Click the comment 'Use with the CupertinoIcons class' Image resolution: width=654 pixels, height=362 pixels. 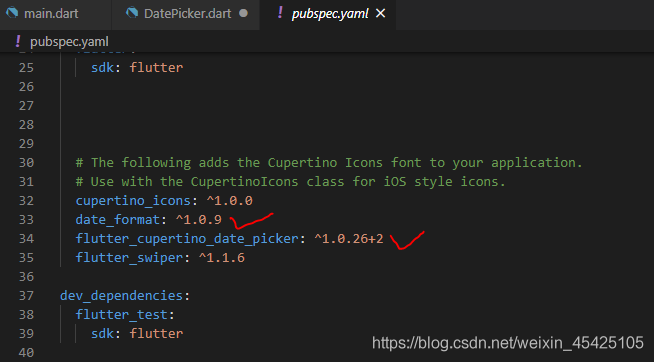[290, 181]
